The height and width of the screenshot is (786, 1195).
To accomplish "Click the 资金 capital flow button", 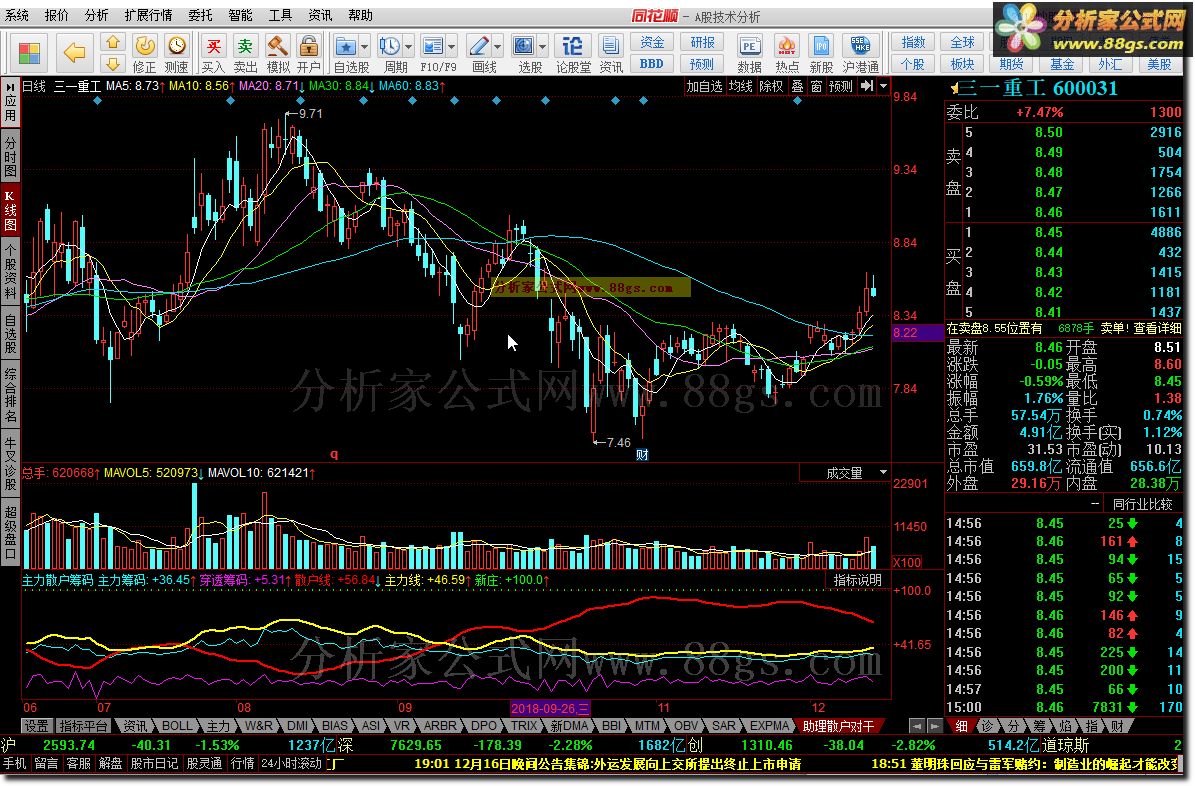I will coord(652,43).
